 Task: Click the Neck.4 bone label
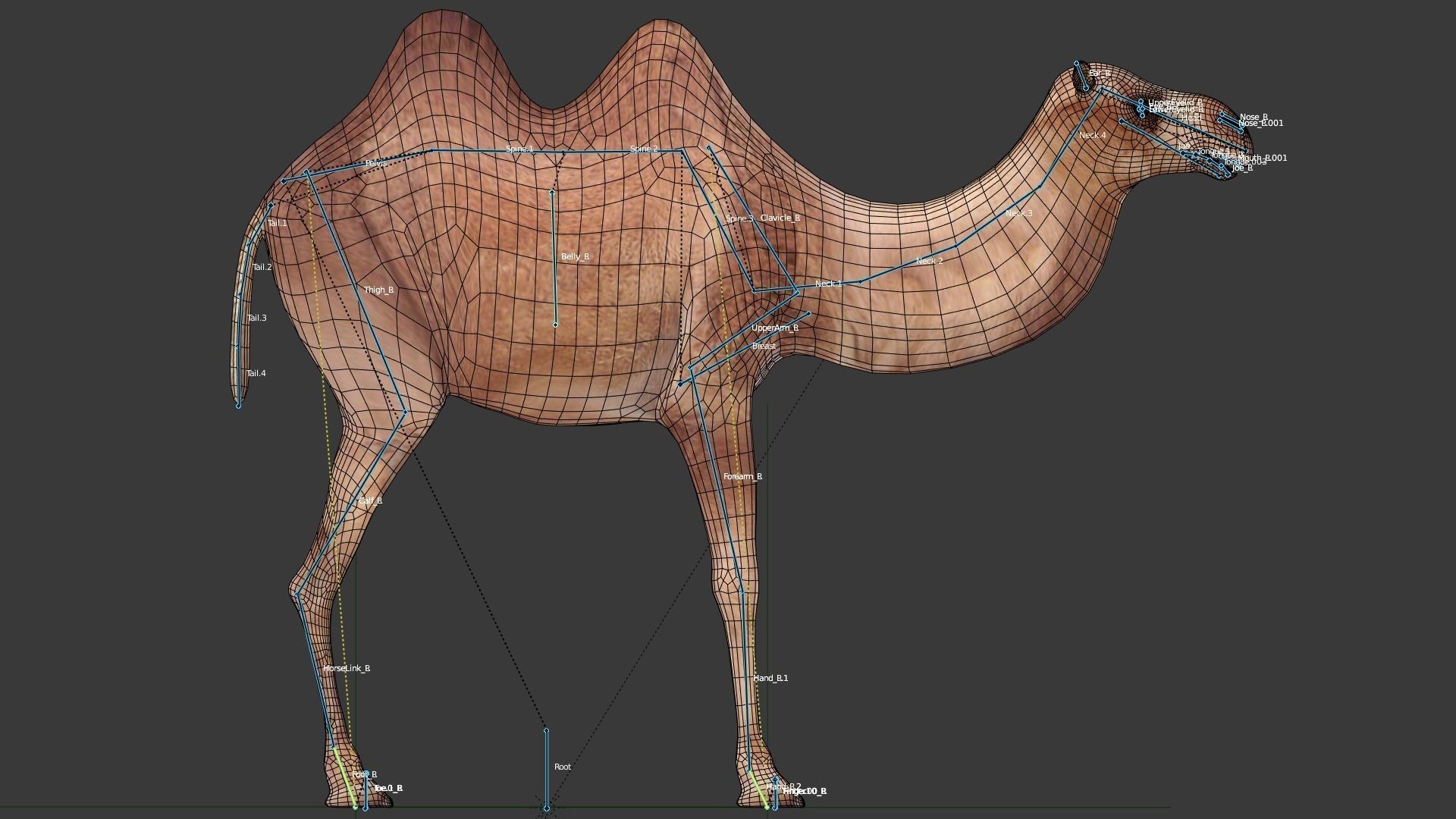1093,136
